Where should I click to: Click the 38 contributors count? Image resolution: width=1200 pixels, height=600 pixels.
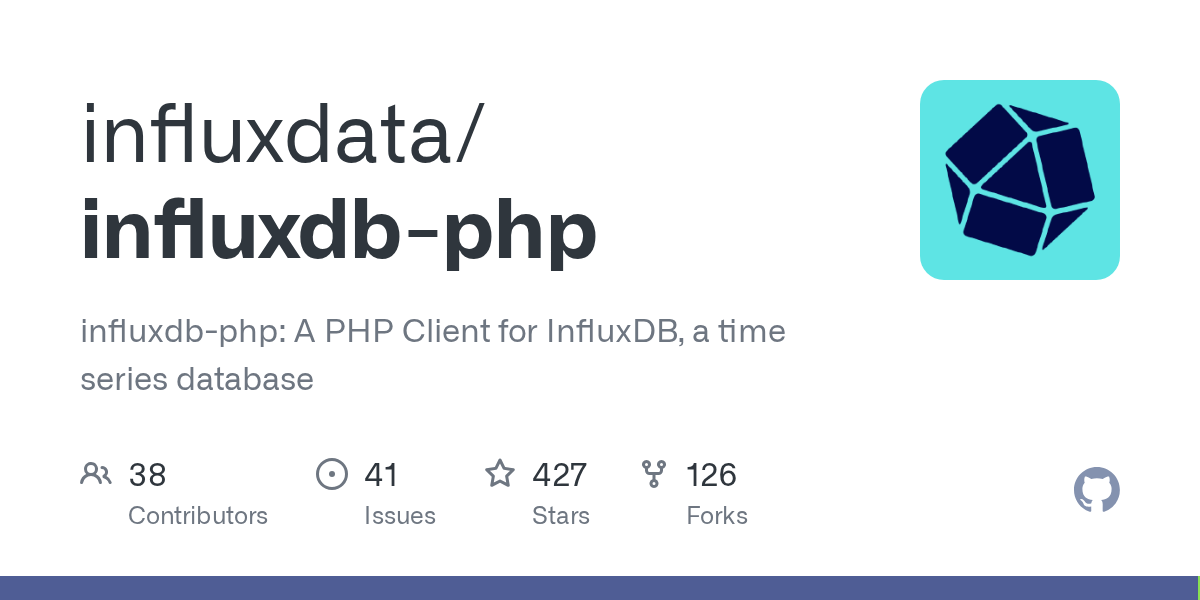pyautogui.click(x=147, y=475)
